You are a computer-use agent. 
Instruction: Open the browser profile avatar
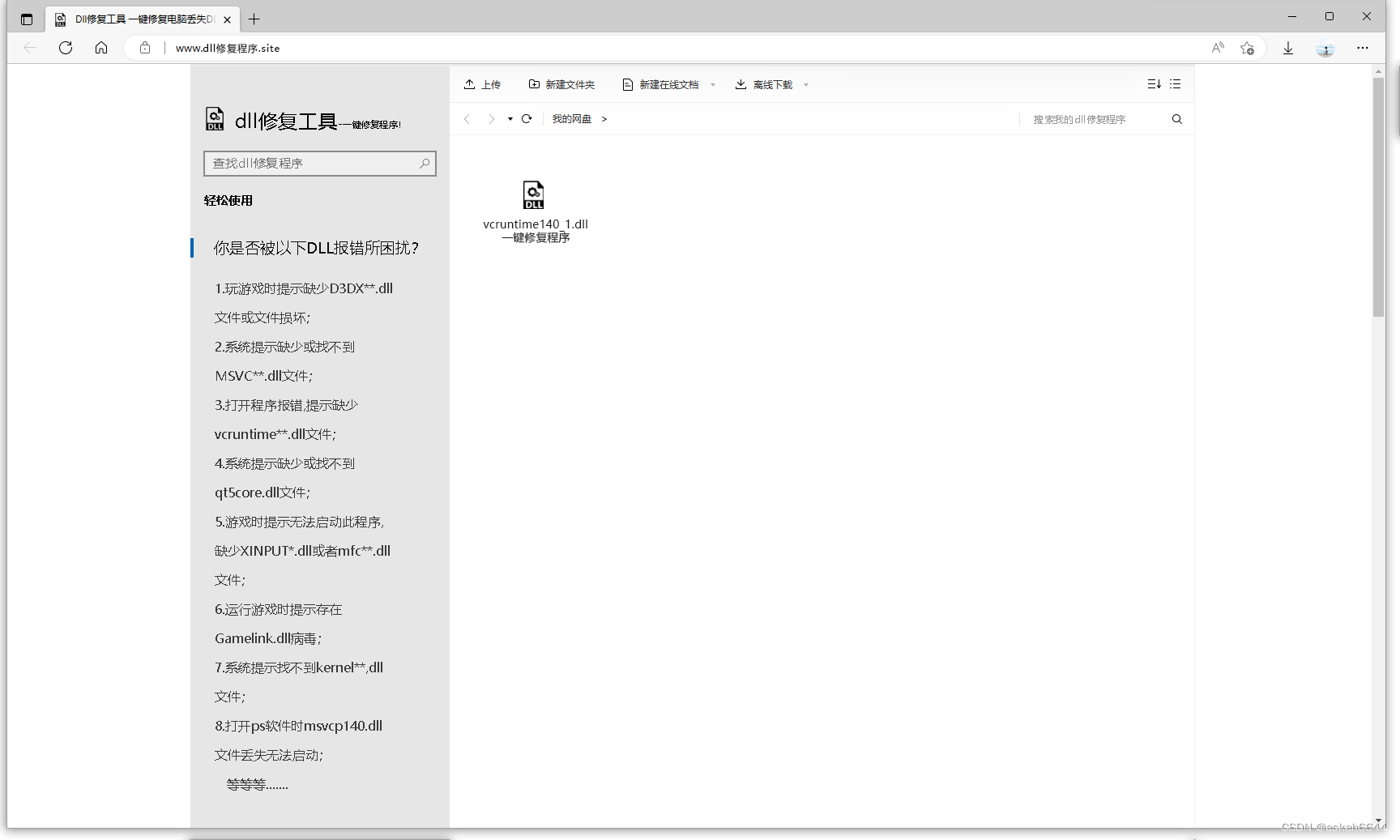[x=1325, y=49]
